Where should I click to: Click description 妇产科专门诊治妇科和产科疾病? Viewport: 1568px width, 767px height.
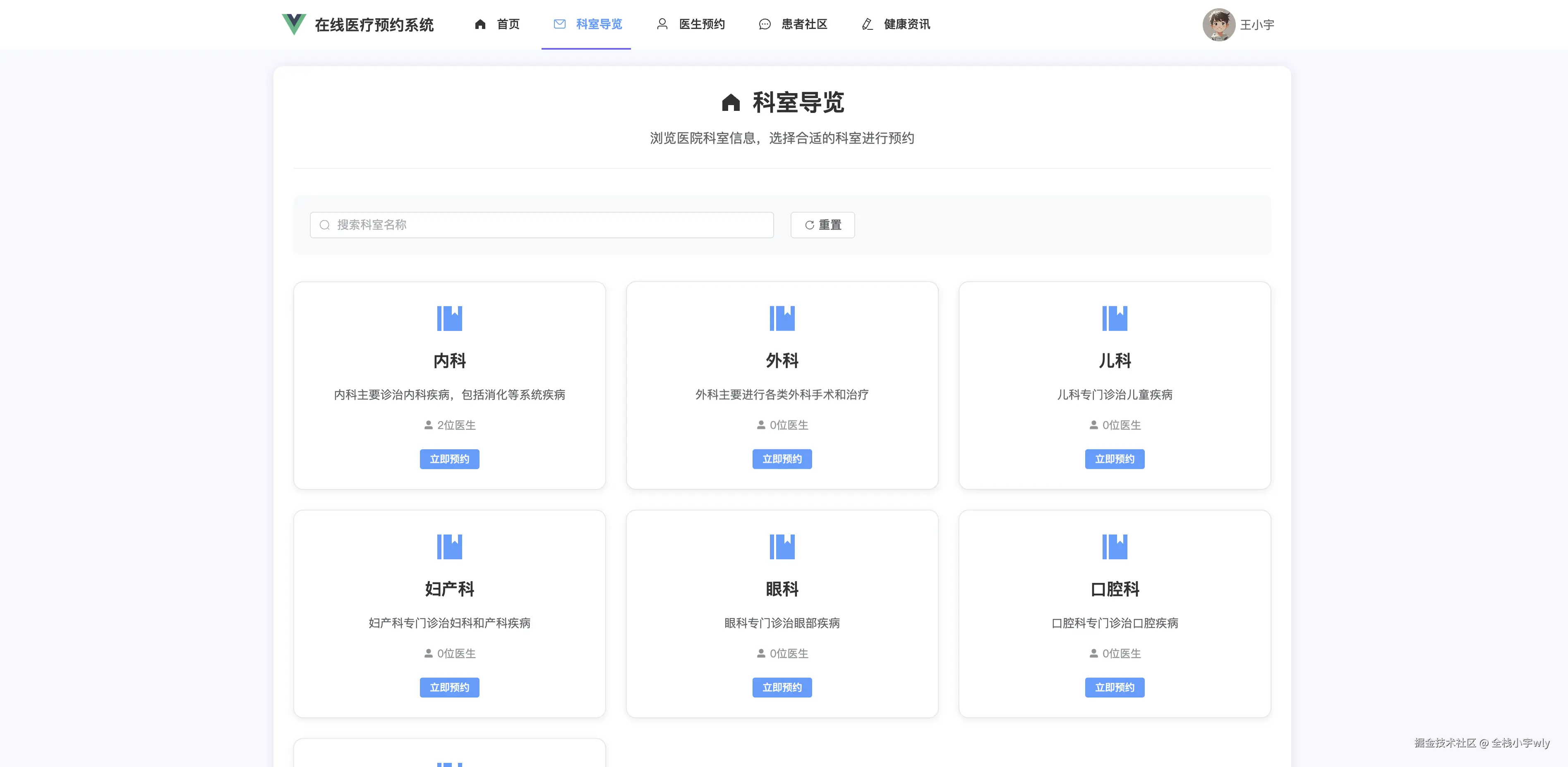[x=450, y=623]
